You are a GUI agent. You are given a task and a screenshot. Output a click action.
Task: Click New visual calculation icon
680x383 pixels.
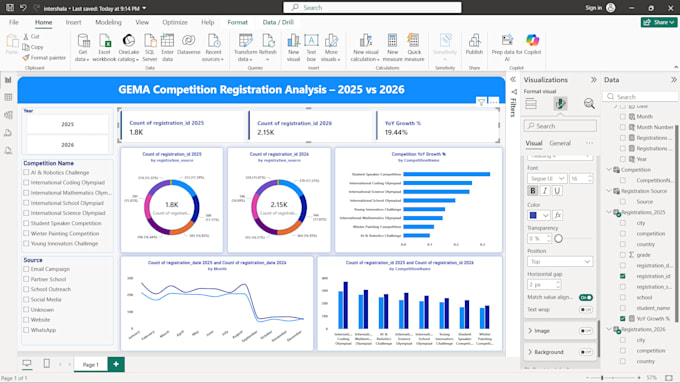[365, 41]
